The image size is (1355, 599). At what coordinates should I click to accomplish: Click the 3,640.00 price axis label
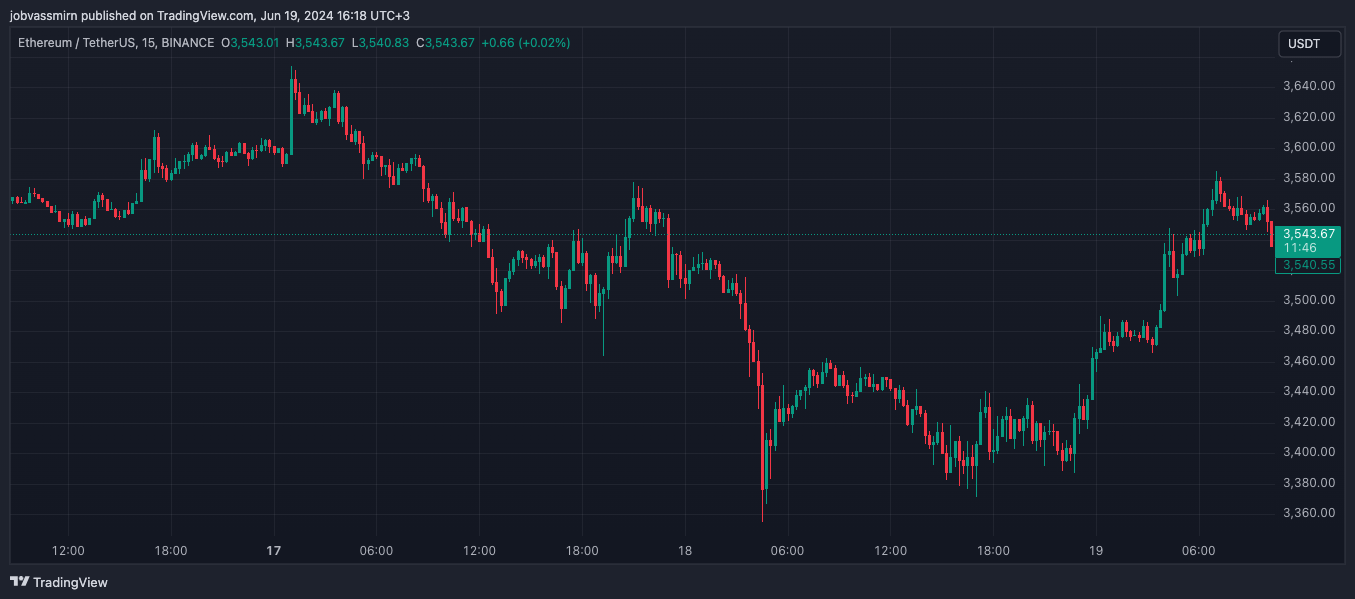click(1309, 86)
